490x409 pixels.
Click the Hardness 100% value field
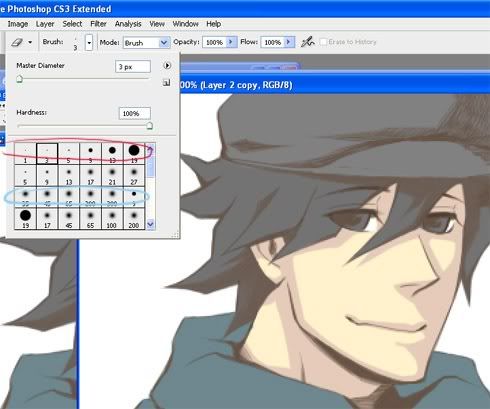(x=134, y=113)
